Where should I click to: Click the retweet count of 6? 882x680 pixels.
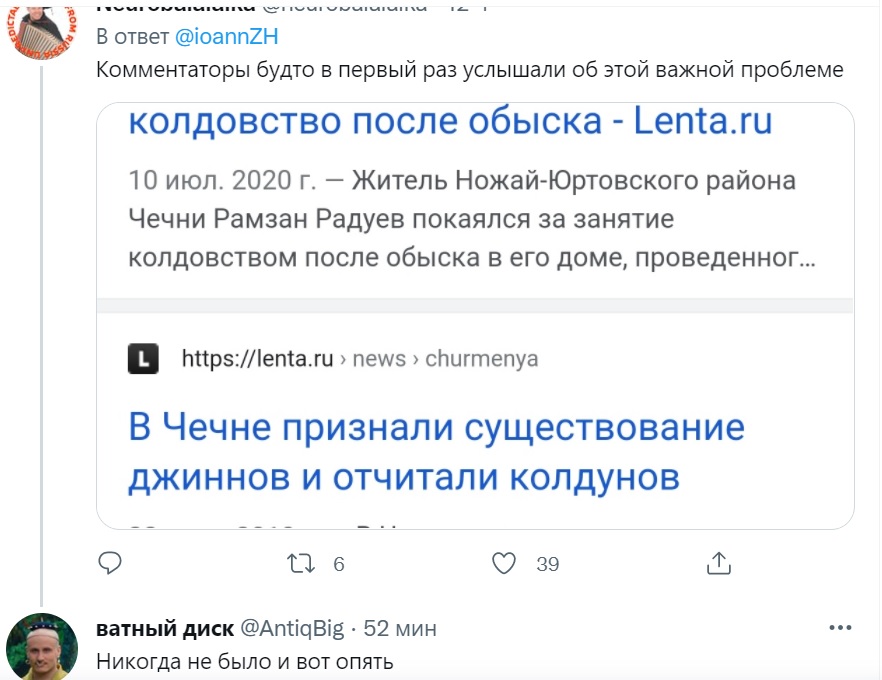338,564
